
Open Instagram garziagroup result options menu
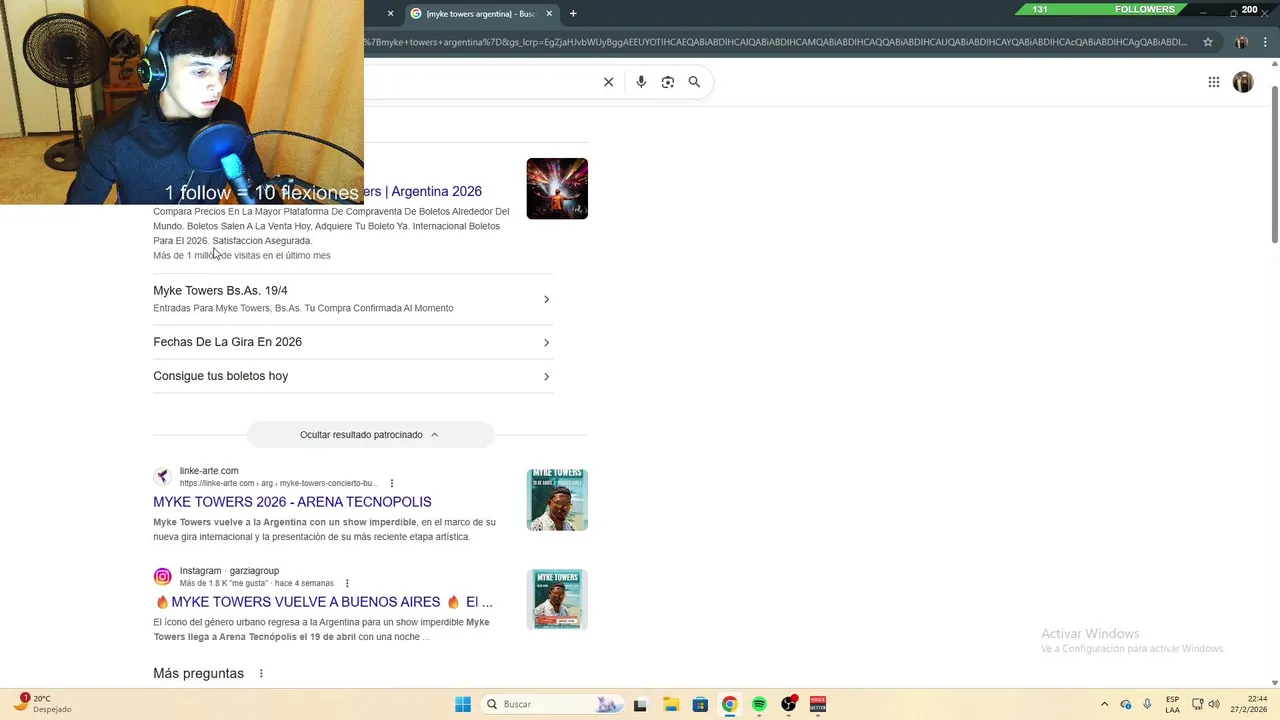(x=347, y=584)
